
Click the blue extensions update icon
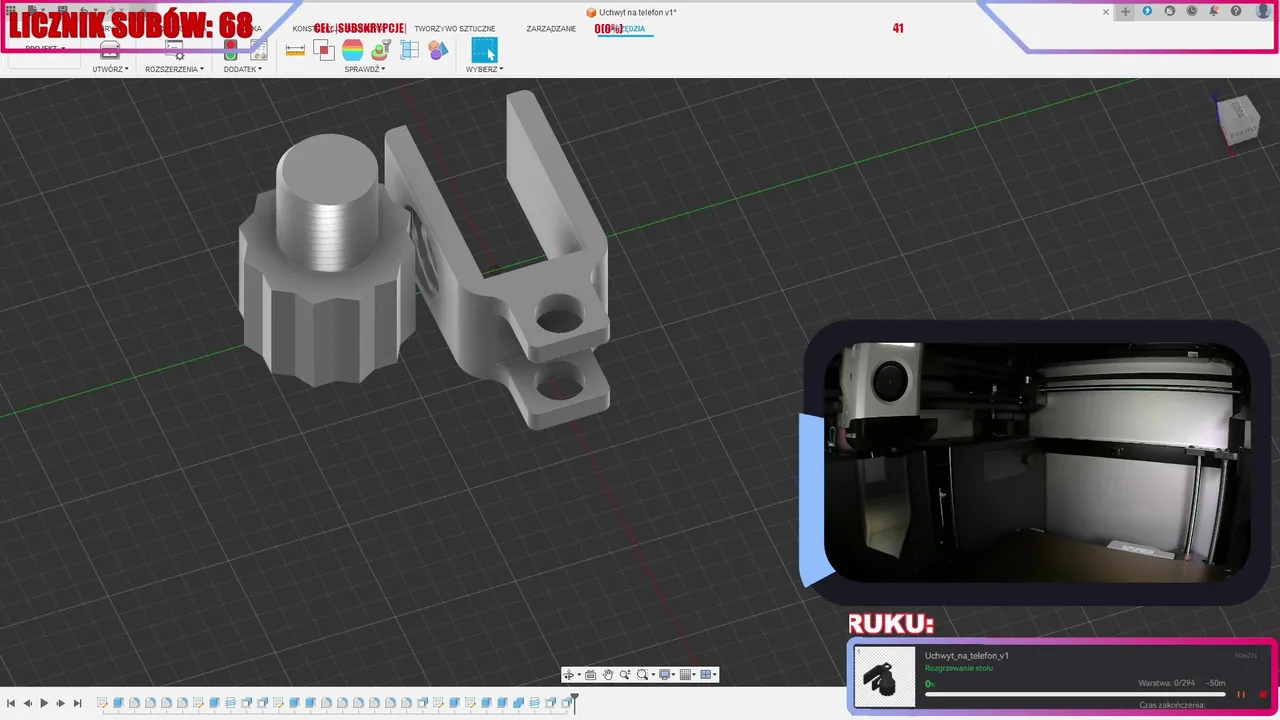tap(1147, 11)
